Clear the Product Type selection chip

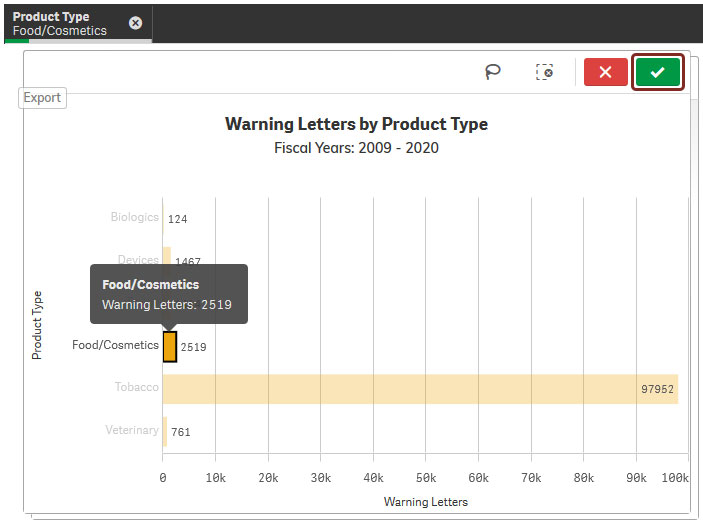136,23
